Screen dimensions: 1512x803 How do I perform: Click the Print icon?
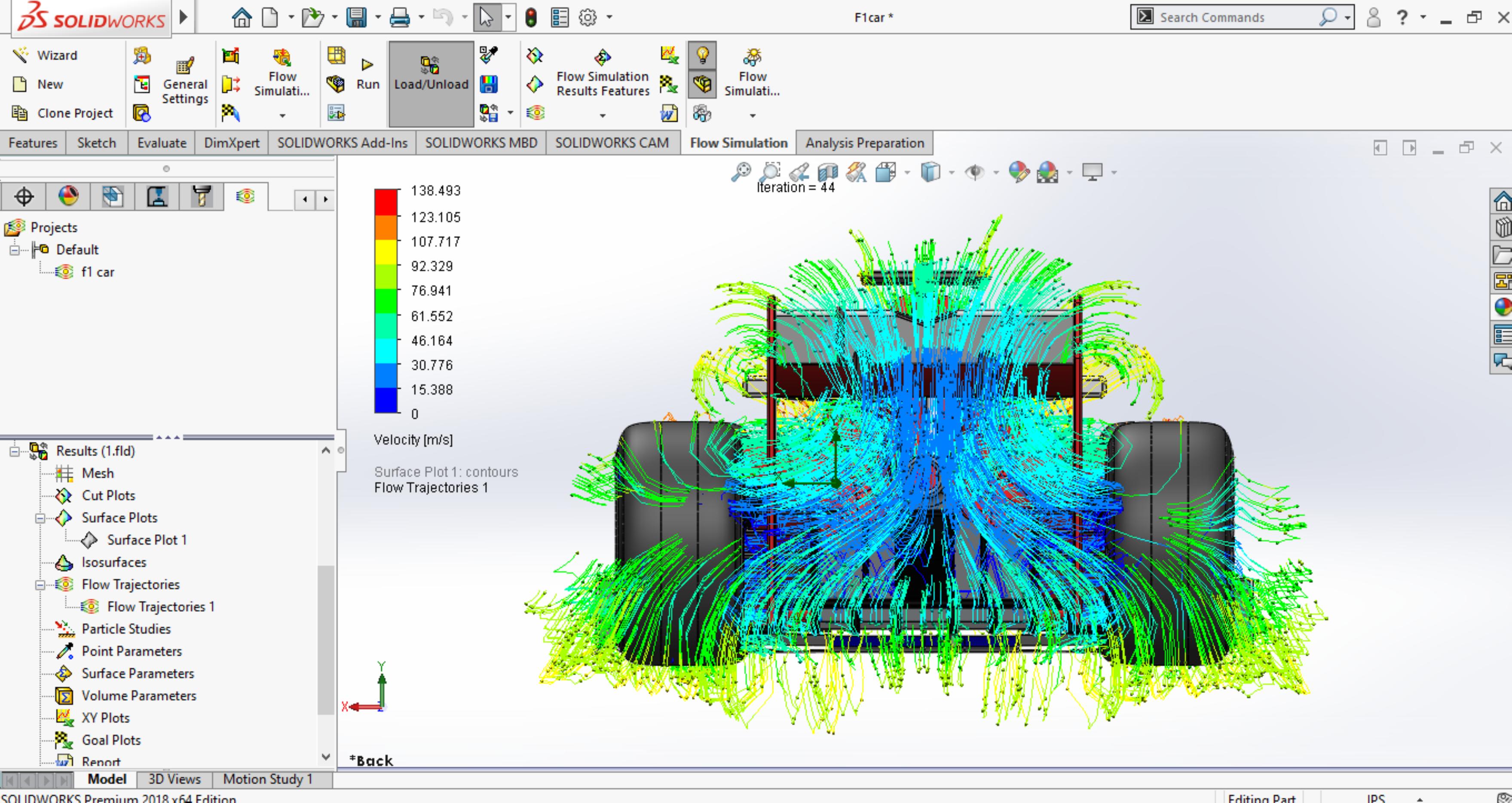(400, 18)
